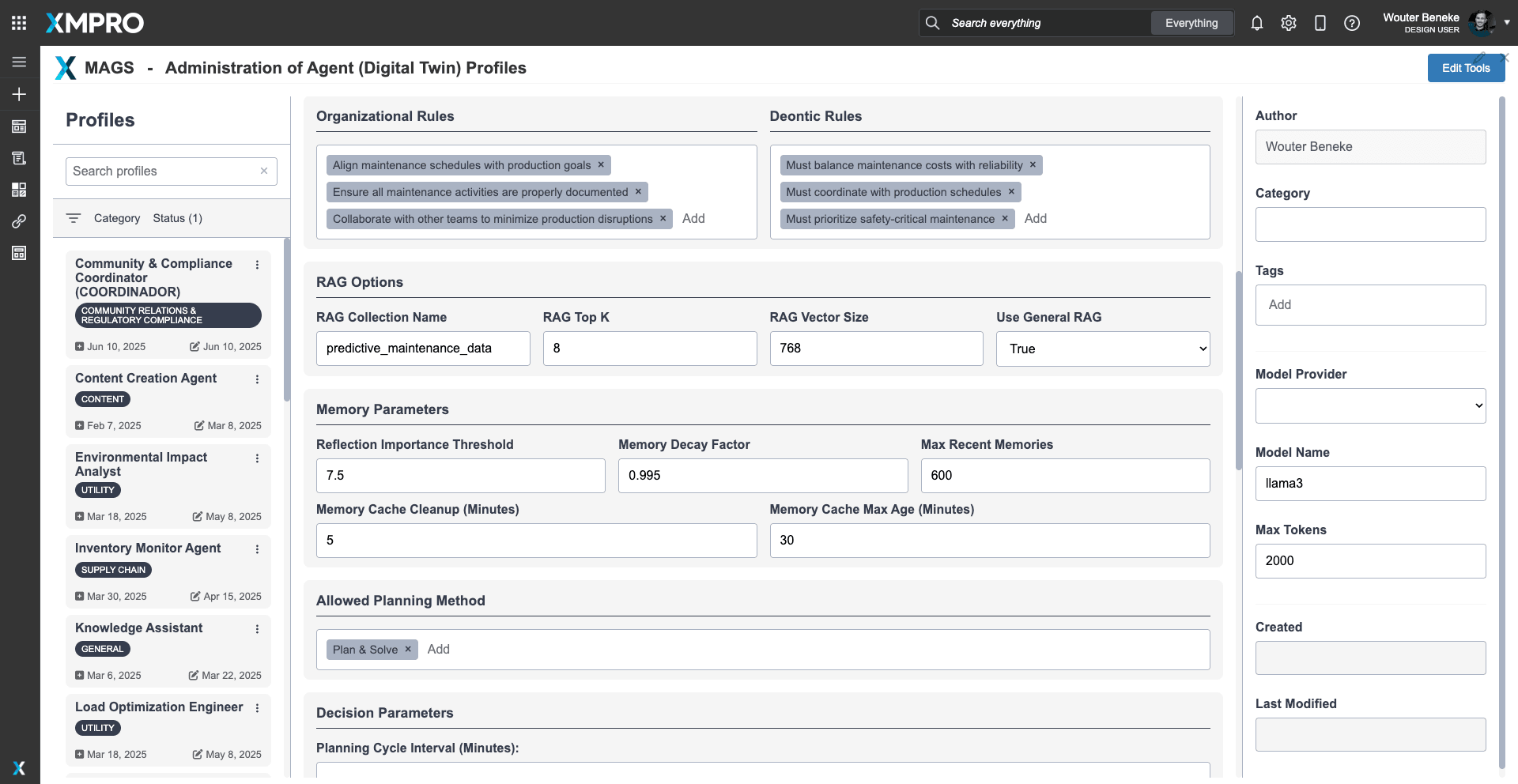The image size is (1518, 784).
Task: Open the Status (1) filter
Action: (x=177, y=218)
